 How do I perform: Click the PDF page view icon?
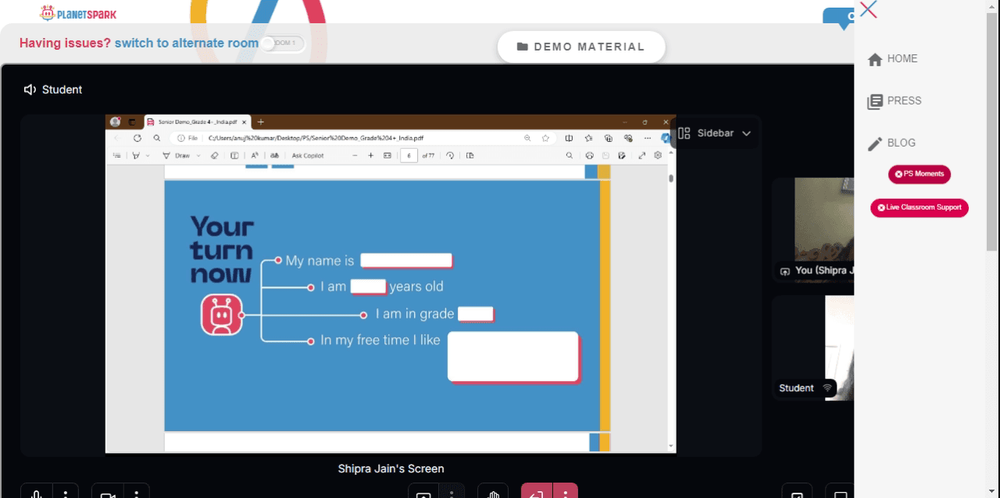point(470,156)
